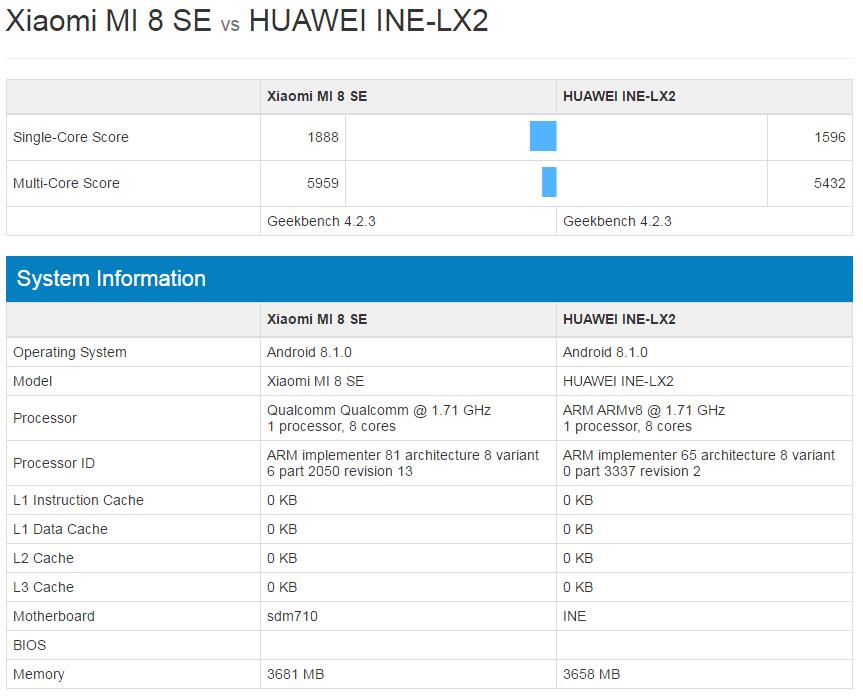This screenshot has height=700, width=863.
Task: Click the ARM implementer 65 Processor ID value
Action: tap(699, 463)
